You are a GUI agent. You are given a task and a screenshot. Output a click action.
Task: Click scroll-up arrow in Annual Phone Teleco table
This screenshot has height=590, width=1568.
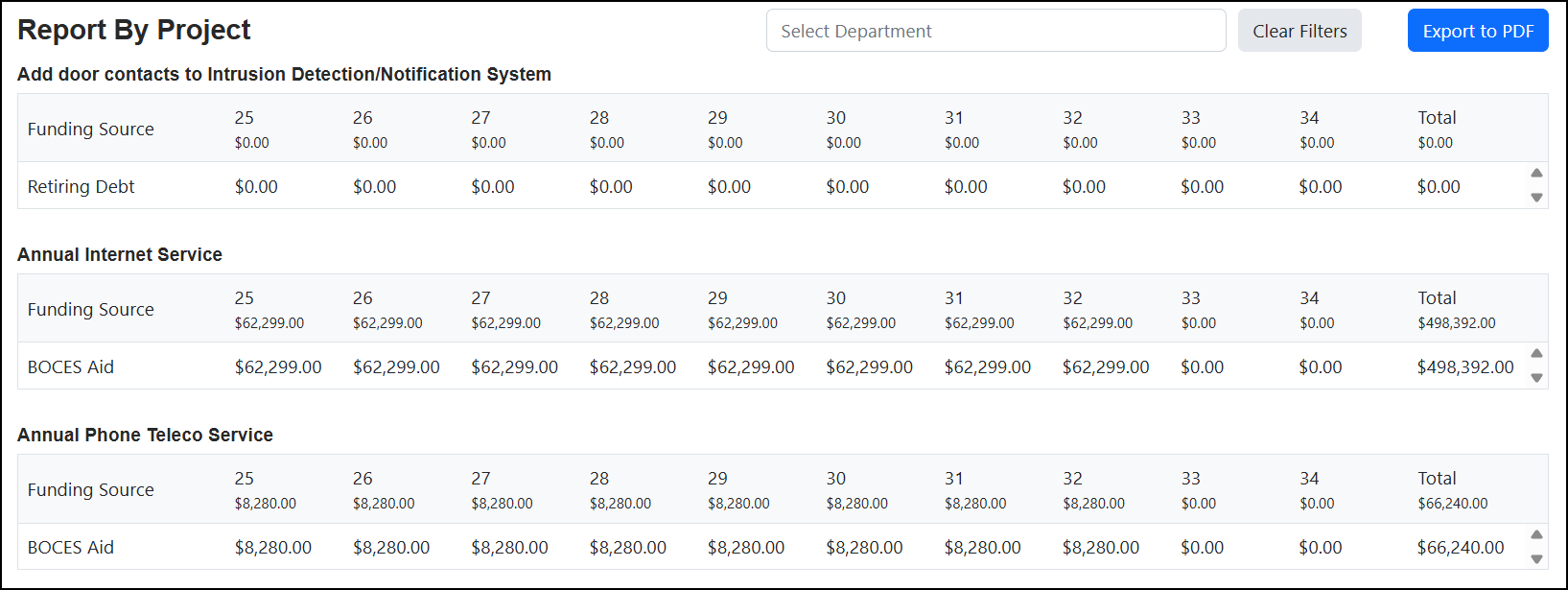[x=1536, y=534]
